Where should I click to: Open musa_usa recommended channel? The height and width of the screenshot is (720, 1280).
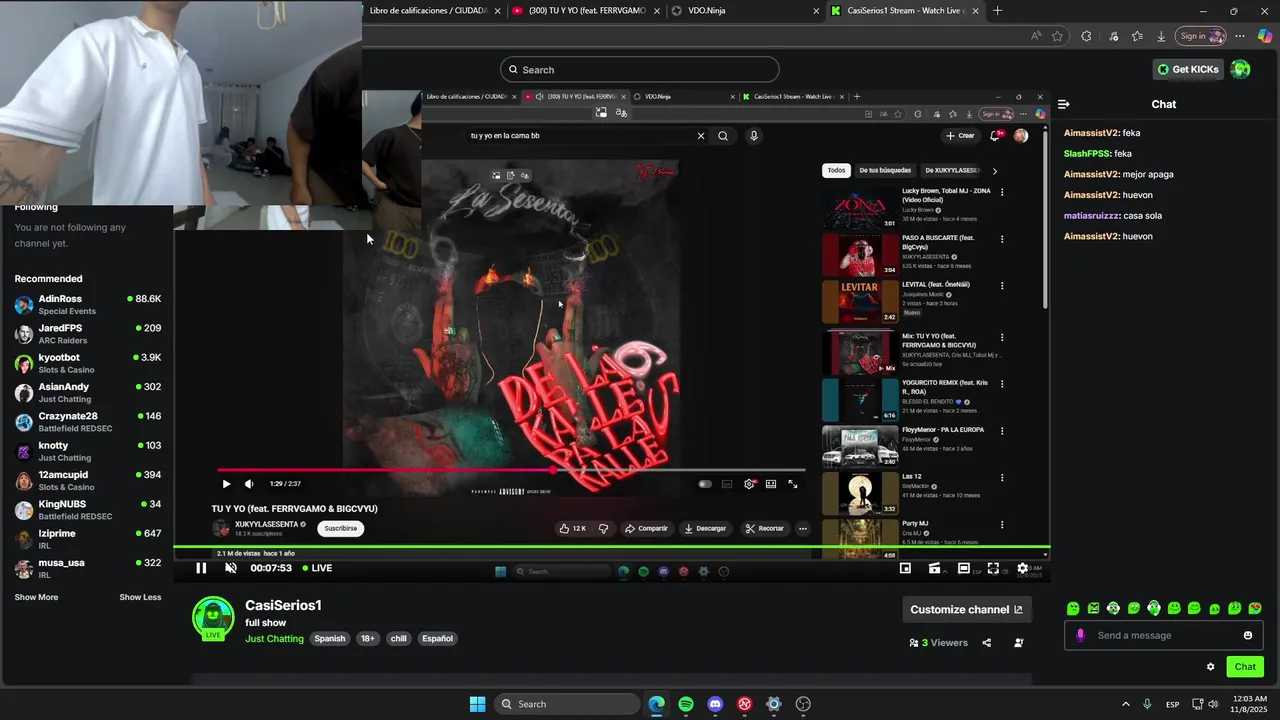tap(88, 569)
